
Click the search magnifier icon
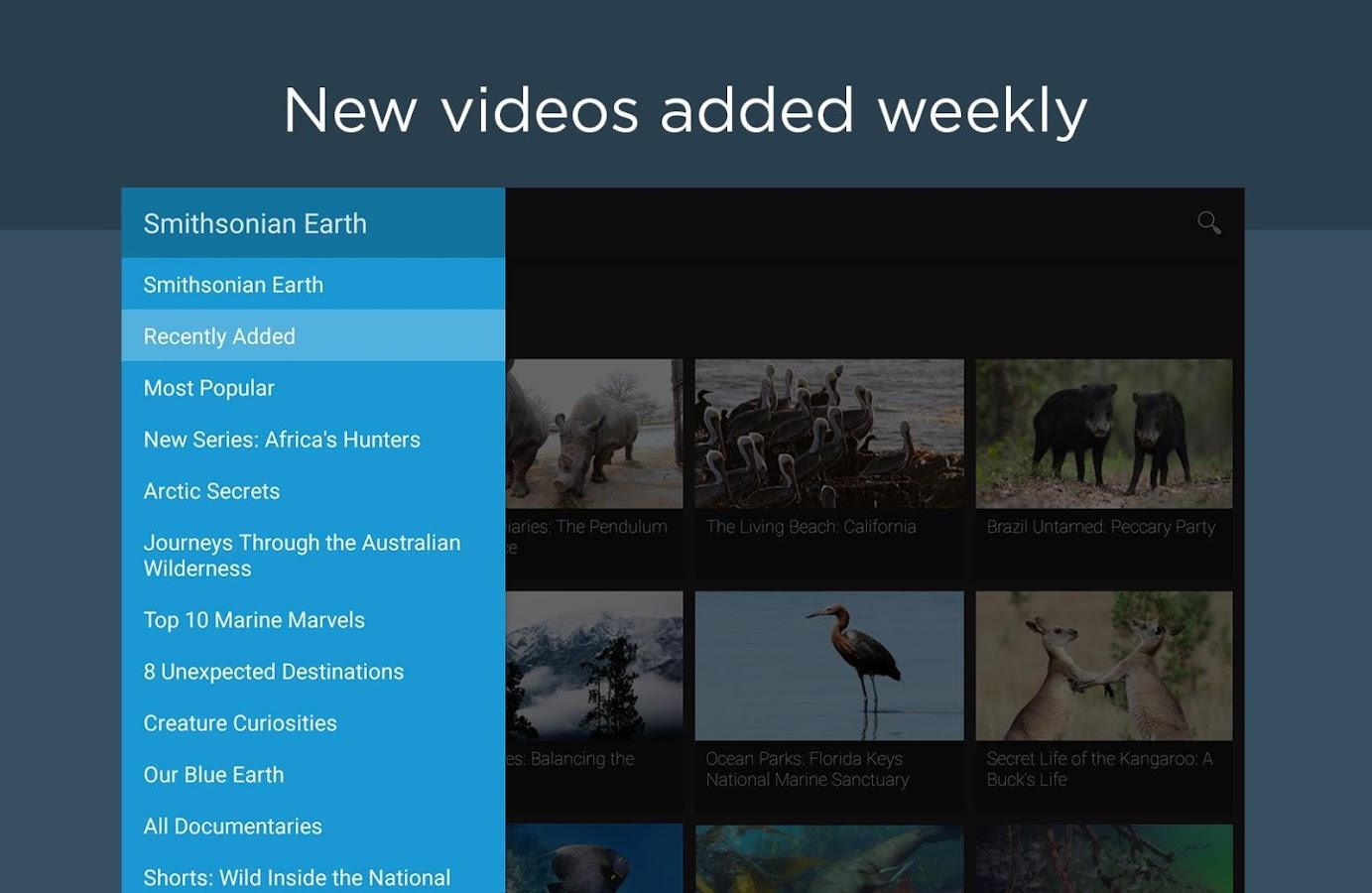point(1208,222)
